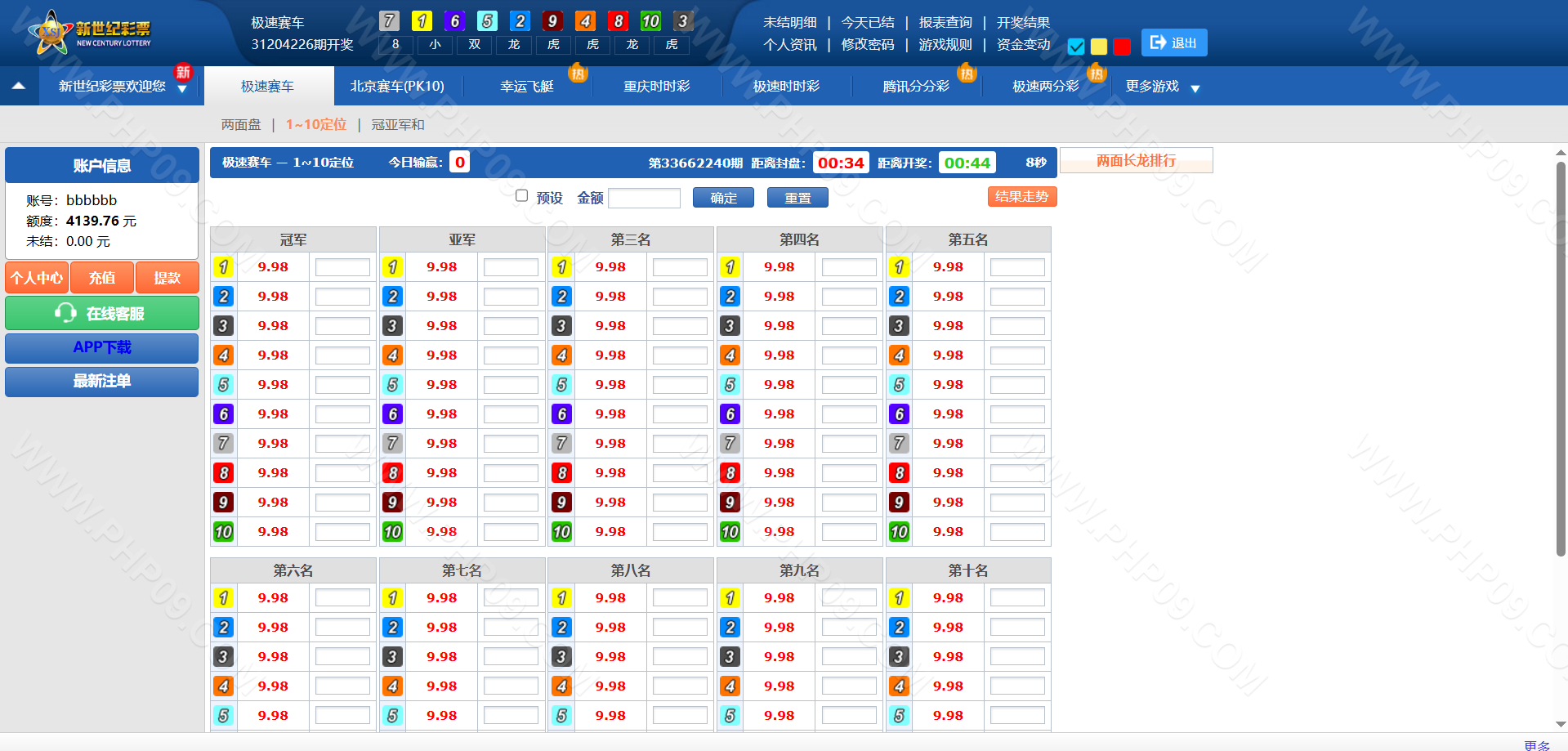The width and height of the screenshot is (1568, 751).
Task: Click green number 10 ball under 第三名
Action: [x=561, y=532]
